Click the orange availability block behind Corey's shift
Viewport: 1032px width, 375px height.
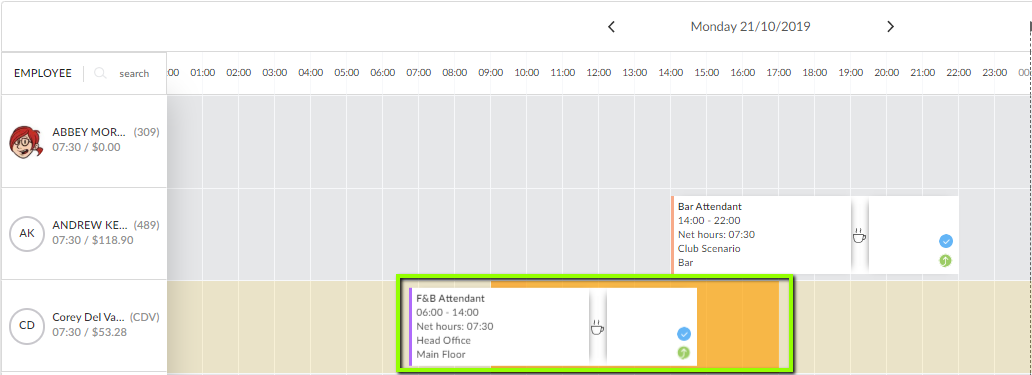737,326
